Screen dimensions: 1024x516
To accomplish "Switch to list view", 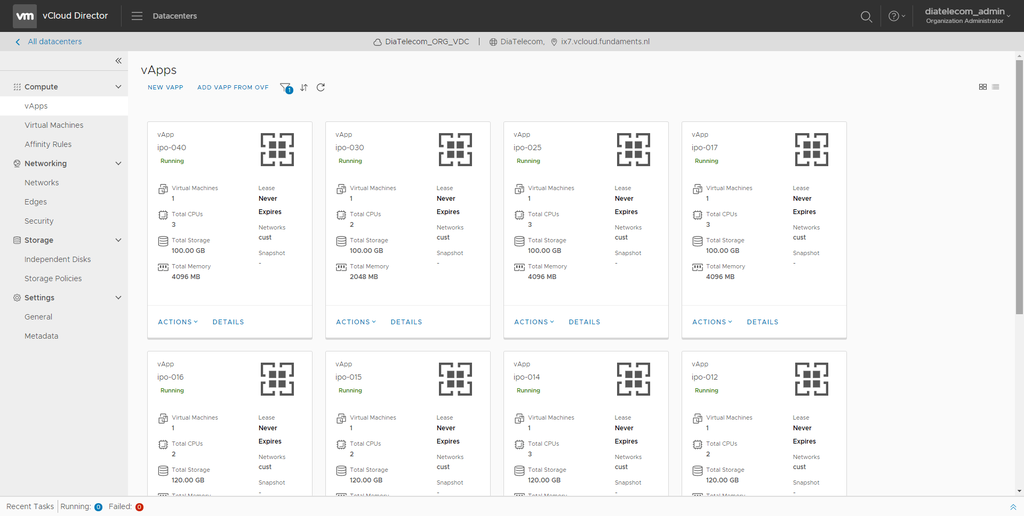I will 996,87.
